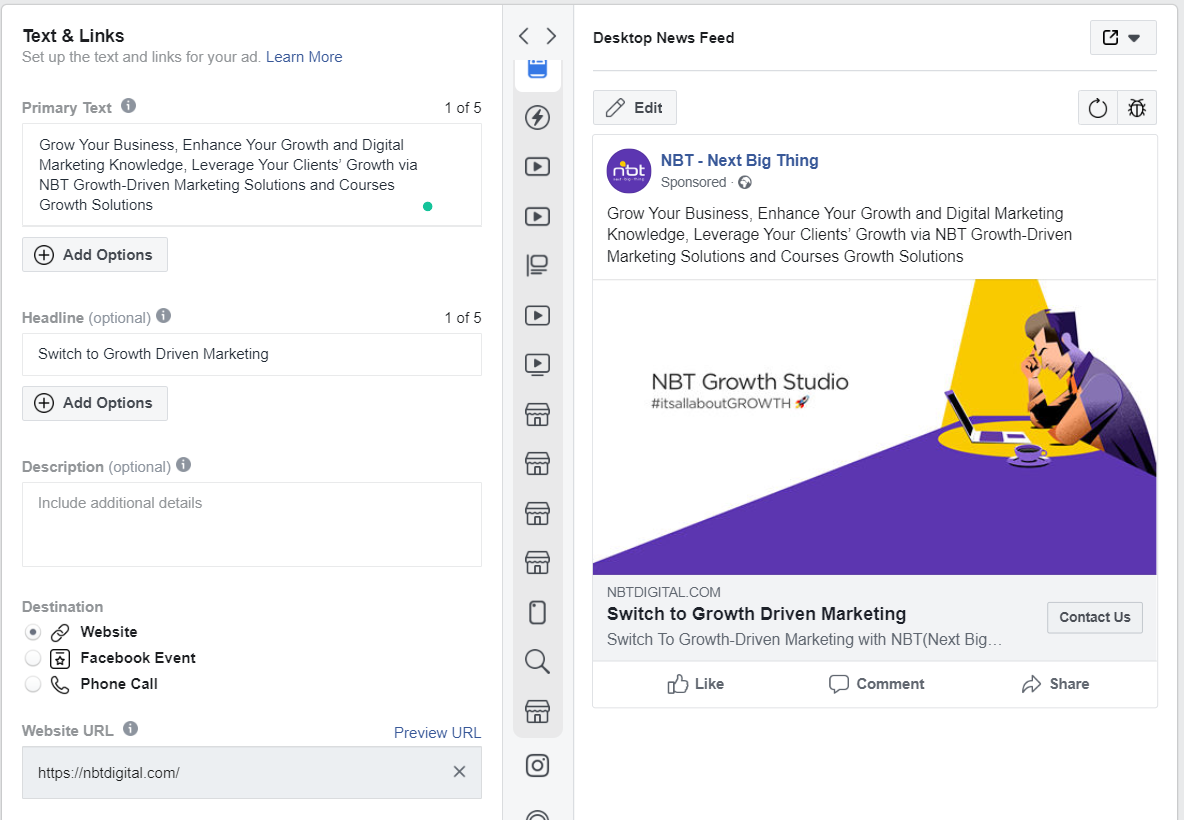
Task: Select the highlighted blue News Feed placement icon
Action: point(538,69)
